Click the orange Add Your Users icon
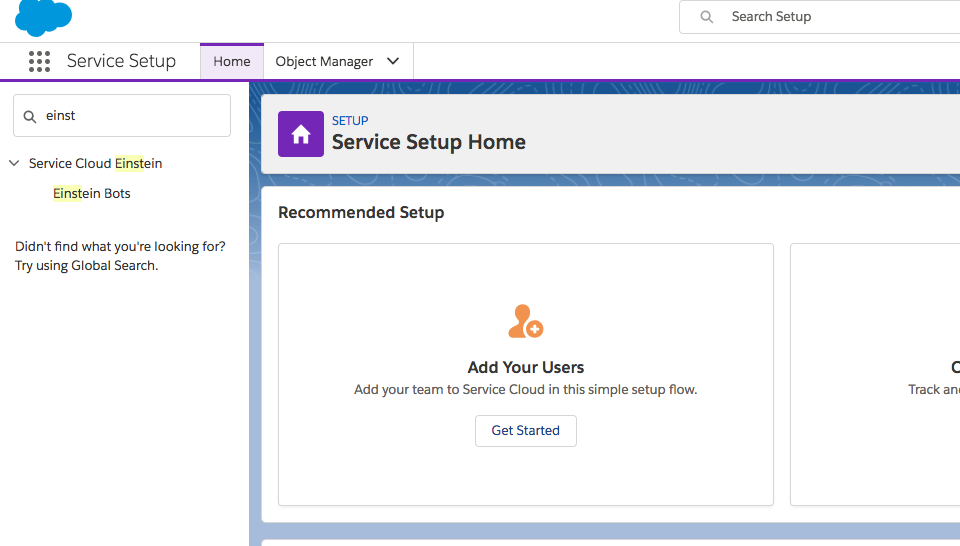This screenshot has width=960, height=546. pos(525,321)
